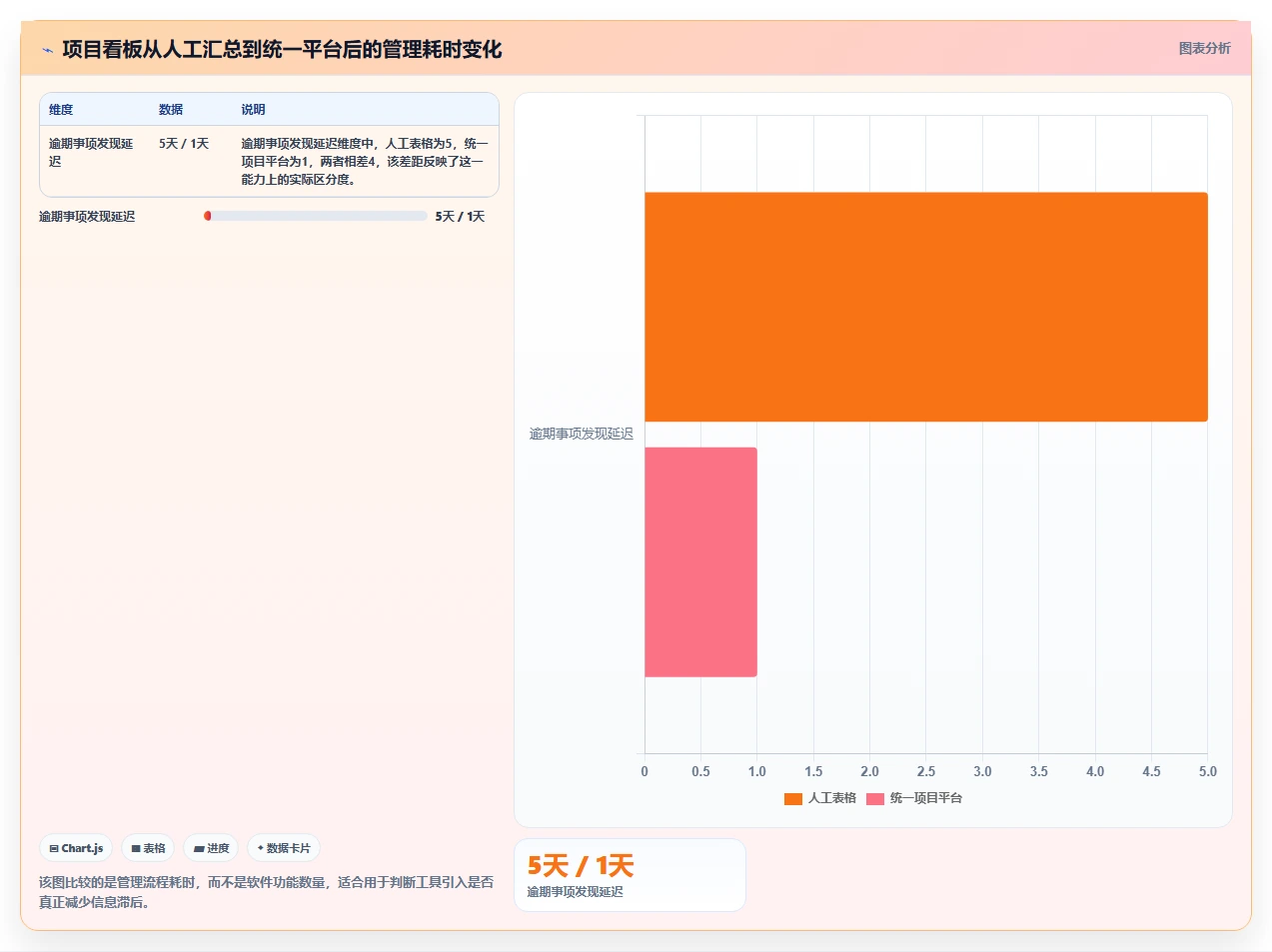Toggle 人工表格 legend orange swatch
Image resolution: width=1272 pixels, height=952 pixels.
(x=793, y=798)
